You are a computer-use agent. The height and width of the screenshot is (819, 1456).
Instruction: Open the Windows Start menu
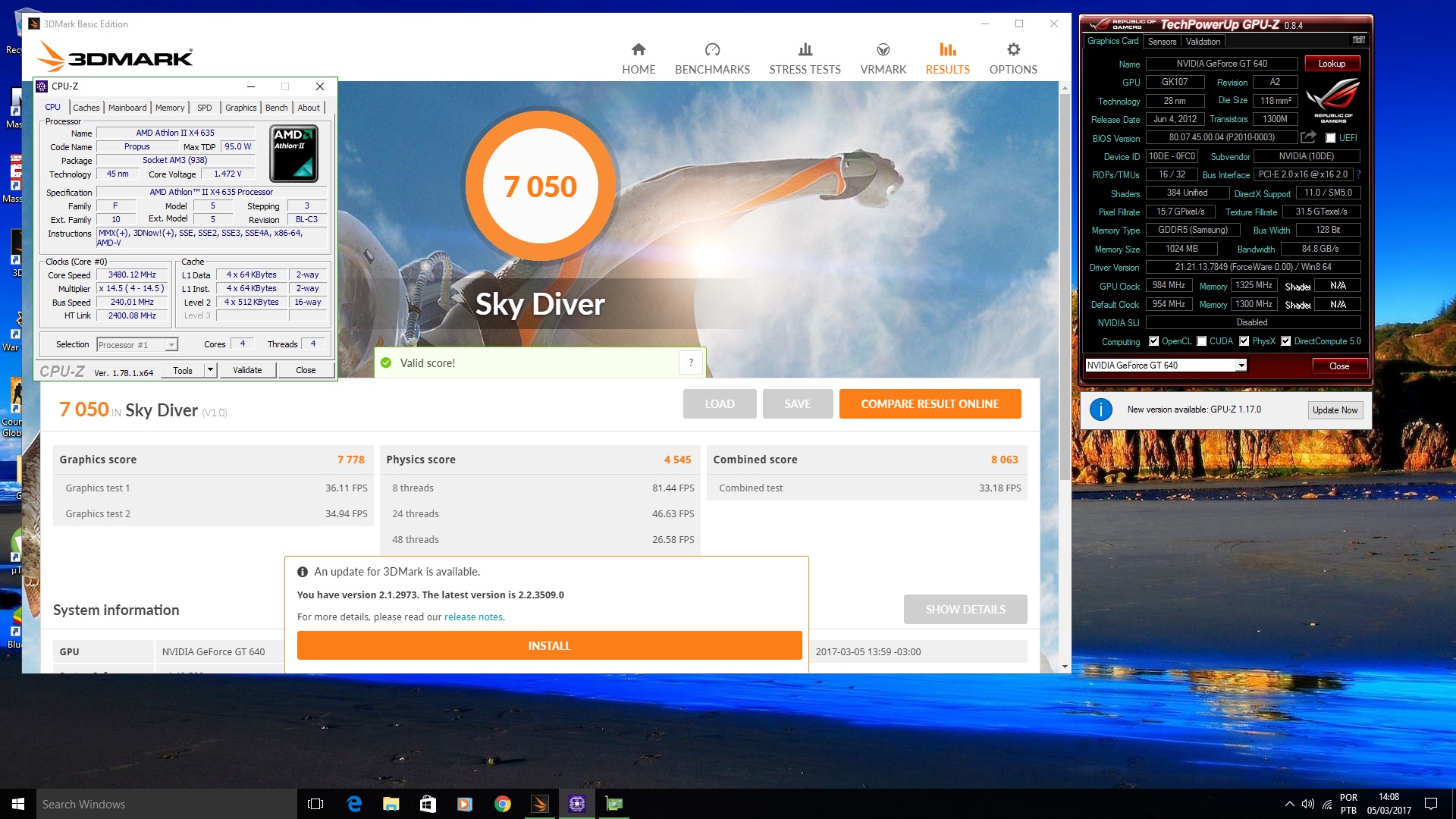18,804
